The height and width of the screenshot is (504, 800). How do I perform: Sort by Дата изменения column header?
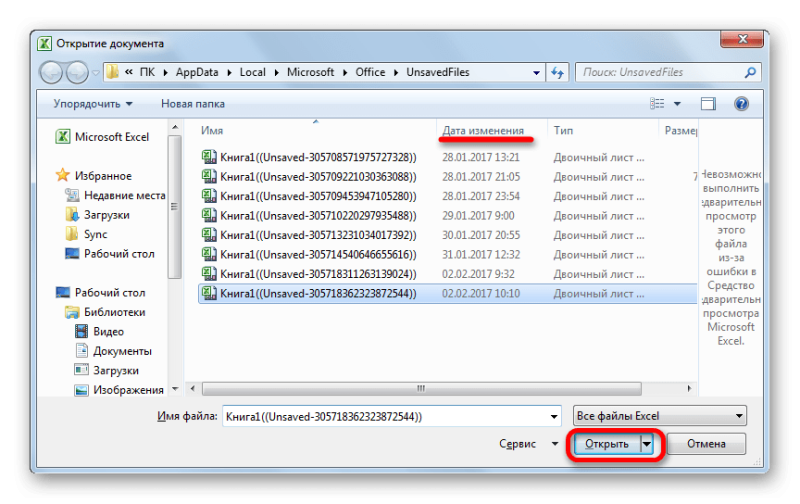pyautogui.click(x=483, y=131)
